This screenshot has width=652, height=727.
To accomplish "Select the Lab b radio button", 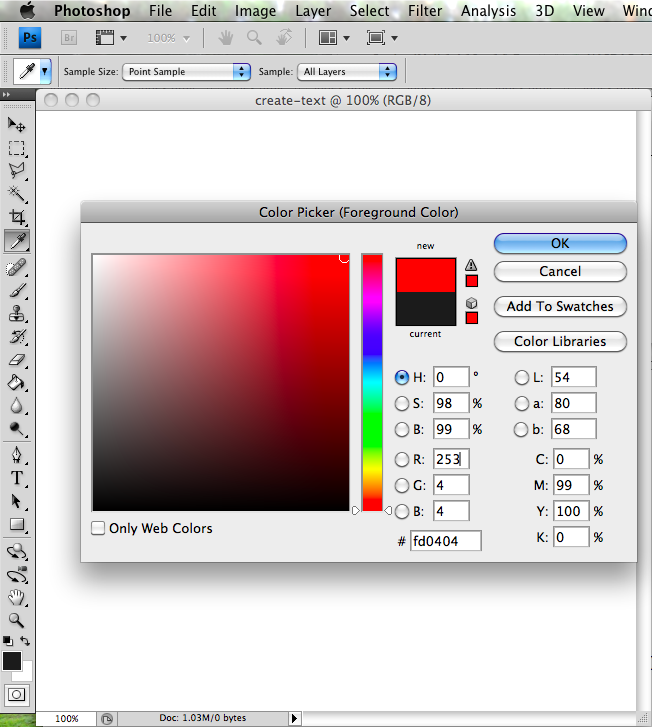I will tap(522, 429).
